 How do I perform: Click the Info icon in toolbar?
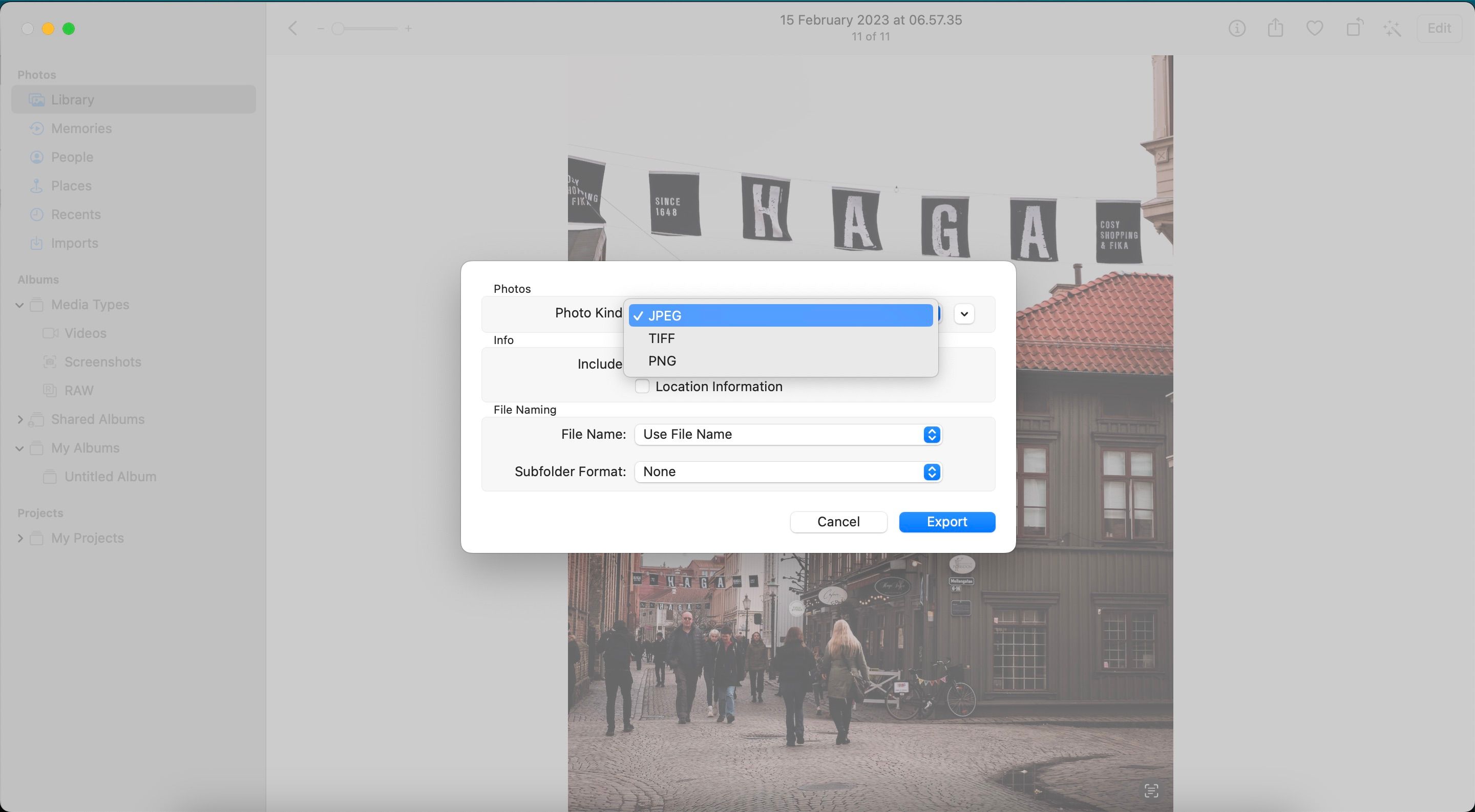click(x=1237, y=28)
